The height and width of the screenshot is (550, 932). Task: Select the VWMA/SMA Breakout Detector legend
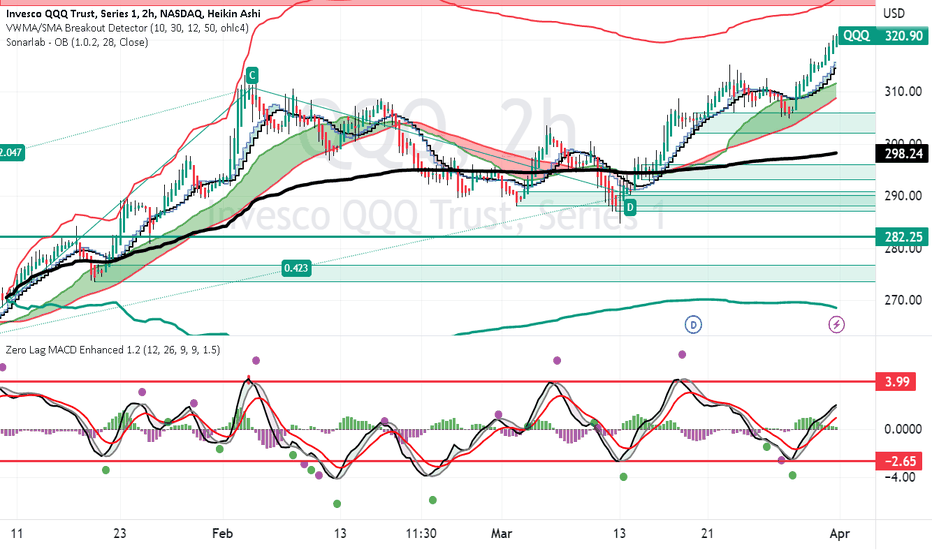pos(127,28)
